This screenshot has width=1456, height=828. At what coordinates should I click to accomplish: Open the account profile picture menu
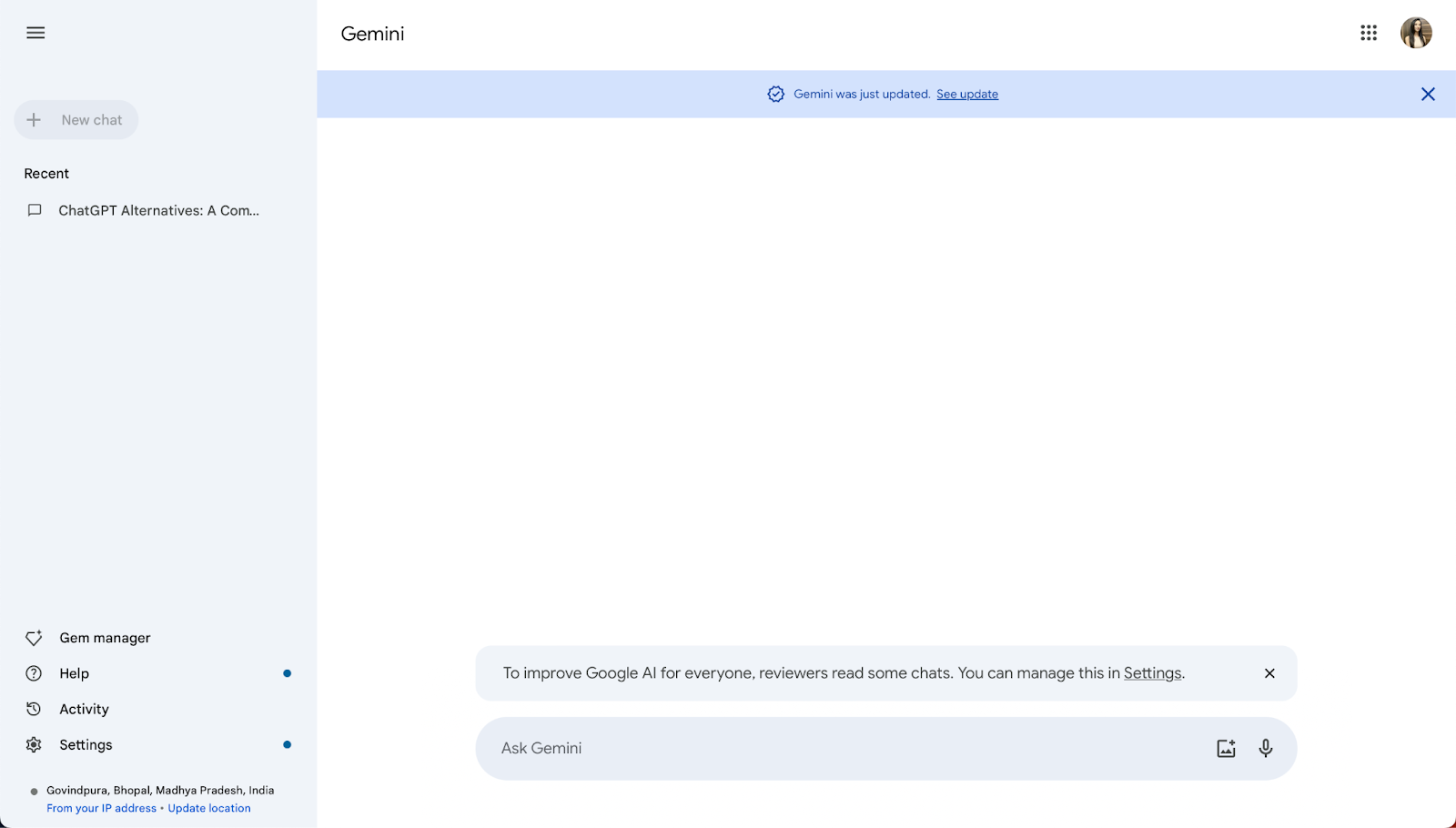click(1416, 33)
